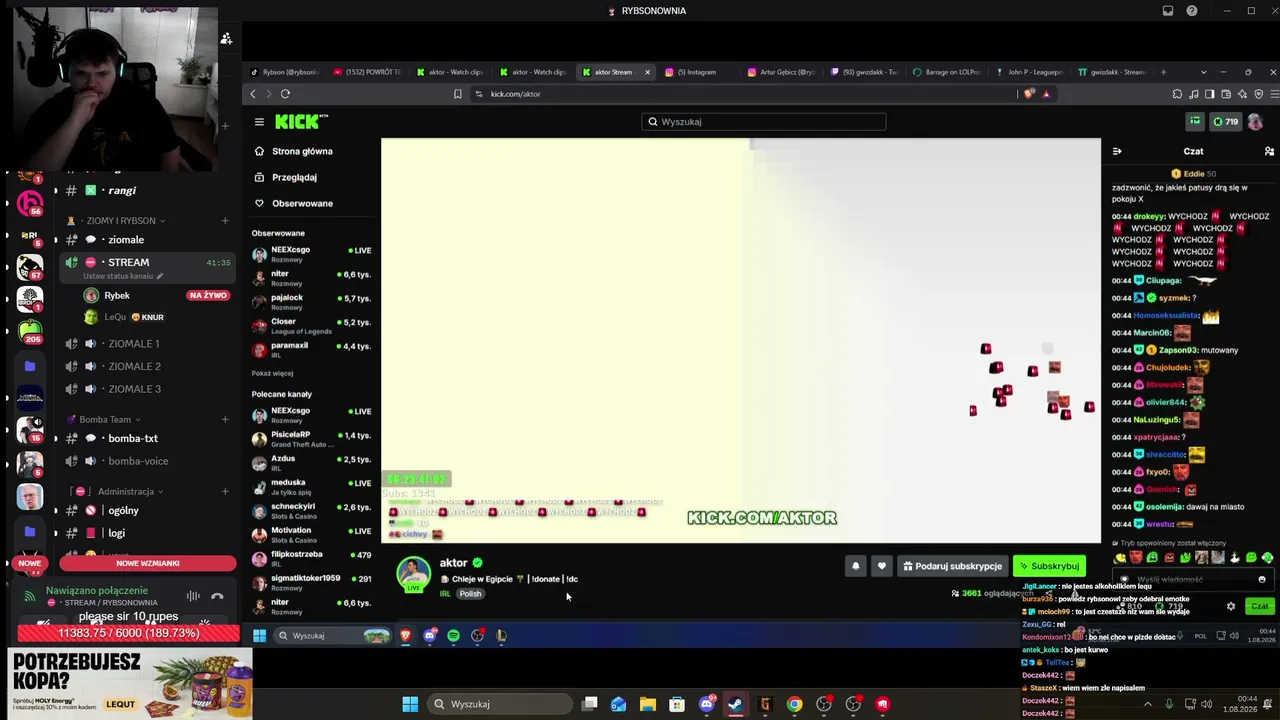Toggle Discord noise suppression icon
The height and width of the screenshot is (720, 1280).
[193, 597]
